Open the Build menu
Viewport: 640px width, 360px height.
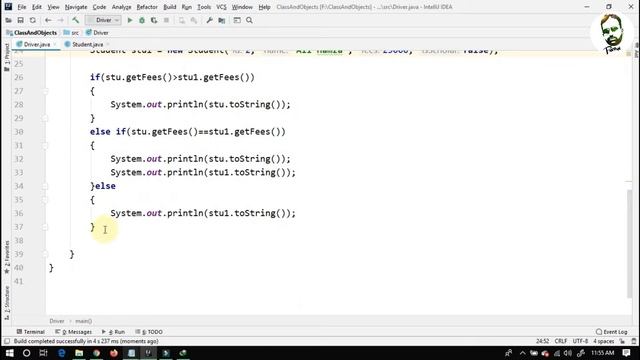click(169, 7)
